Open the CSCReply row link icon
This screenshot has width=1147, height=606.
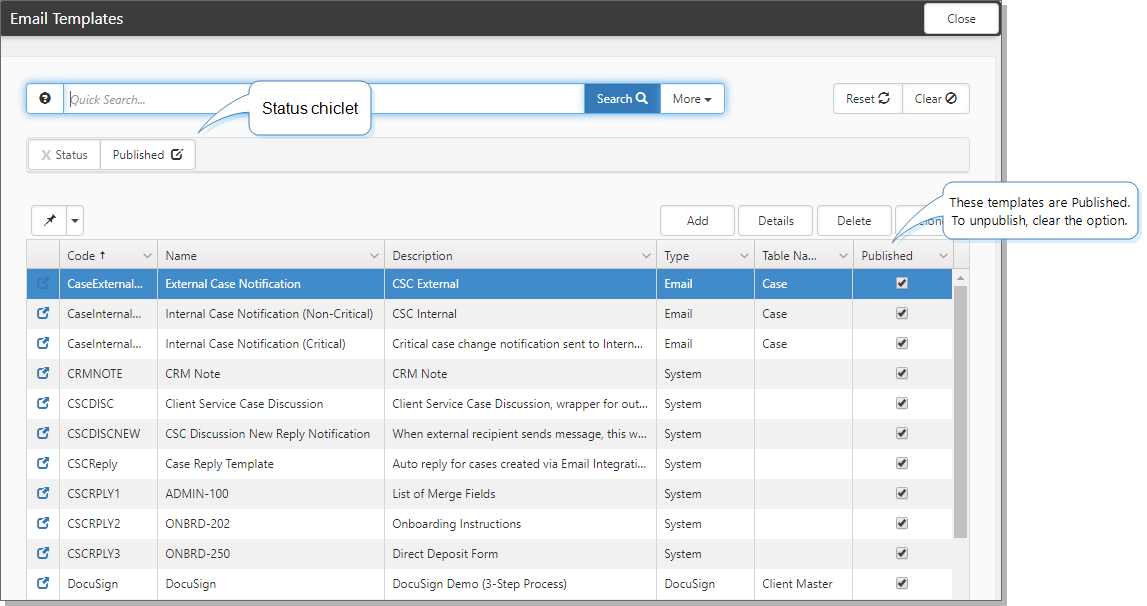pyautogui.click(x=43, y=464)
